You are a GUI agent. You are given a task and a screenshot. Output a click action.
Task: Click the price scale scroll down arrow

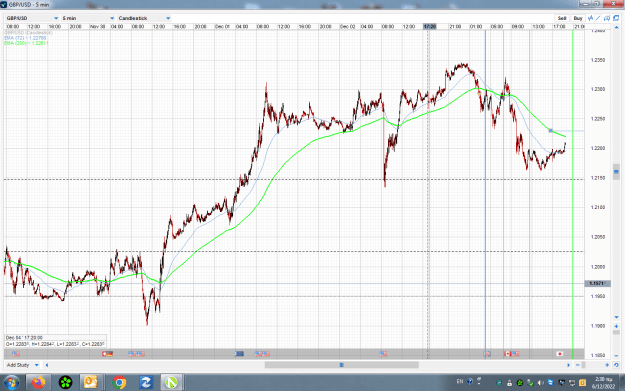click(x=616, y=317)
